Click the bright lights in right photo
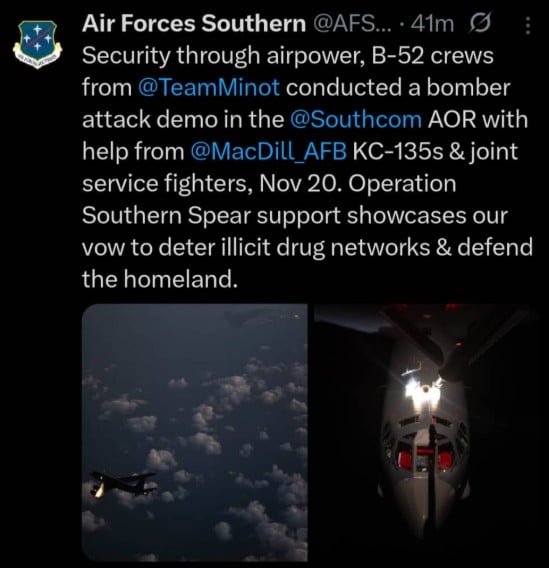This screenshot has height=568, width=549. point(423,390)
